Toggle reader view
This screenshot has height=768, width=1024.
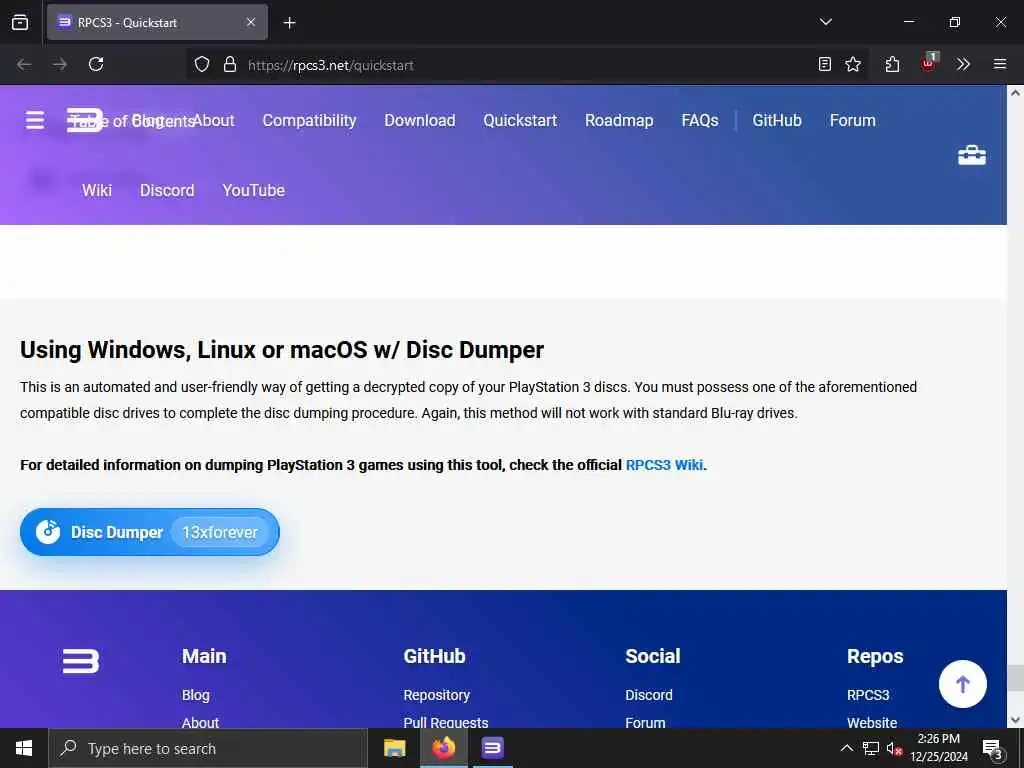tap(825, 64)
